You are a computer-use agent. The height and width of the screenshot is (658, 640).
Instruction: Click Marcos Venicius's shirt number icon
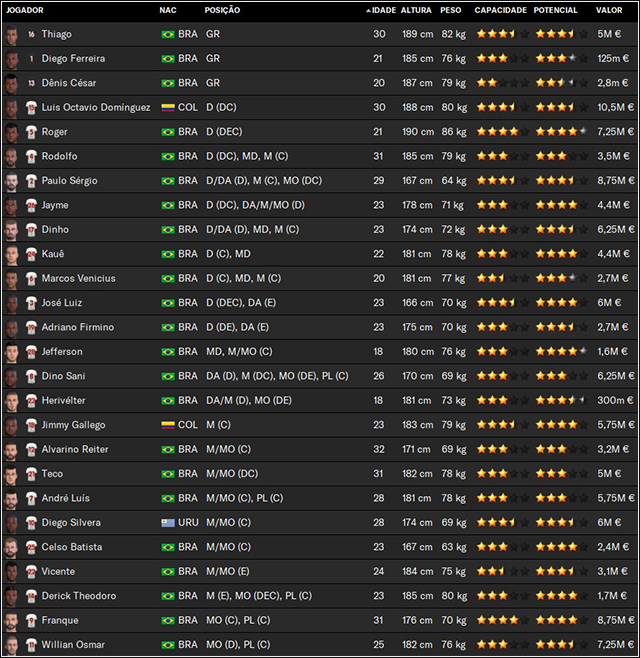coord(31,279)
